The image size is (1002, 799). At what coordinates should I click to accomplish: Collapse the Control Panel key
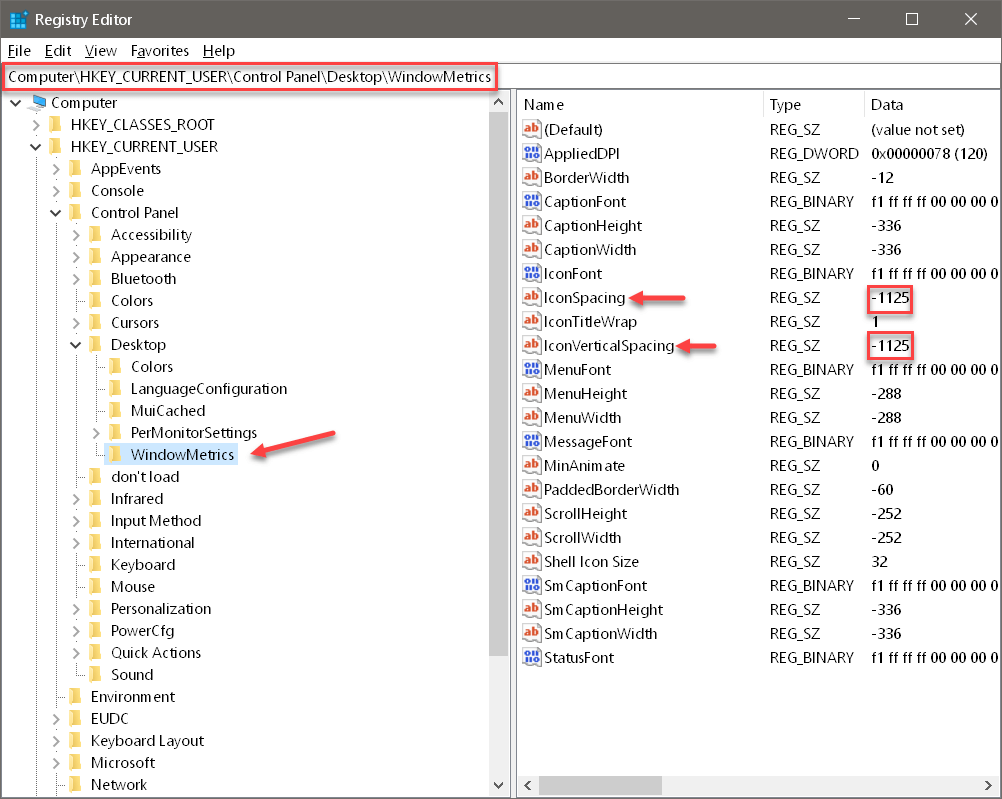(56, 212)
